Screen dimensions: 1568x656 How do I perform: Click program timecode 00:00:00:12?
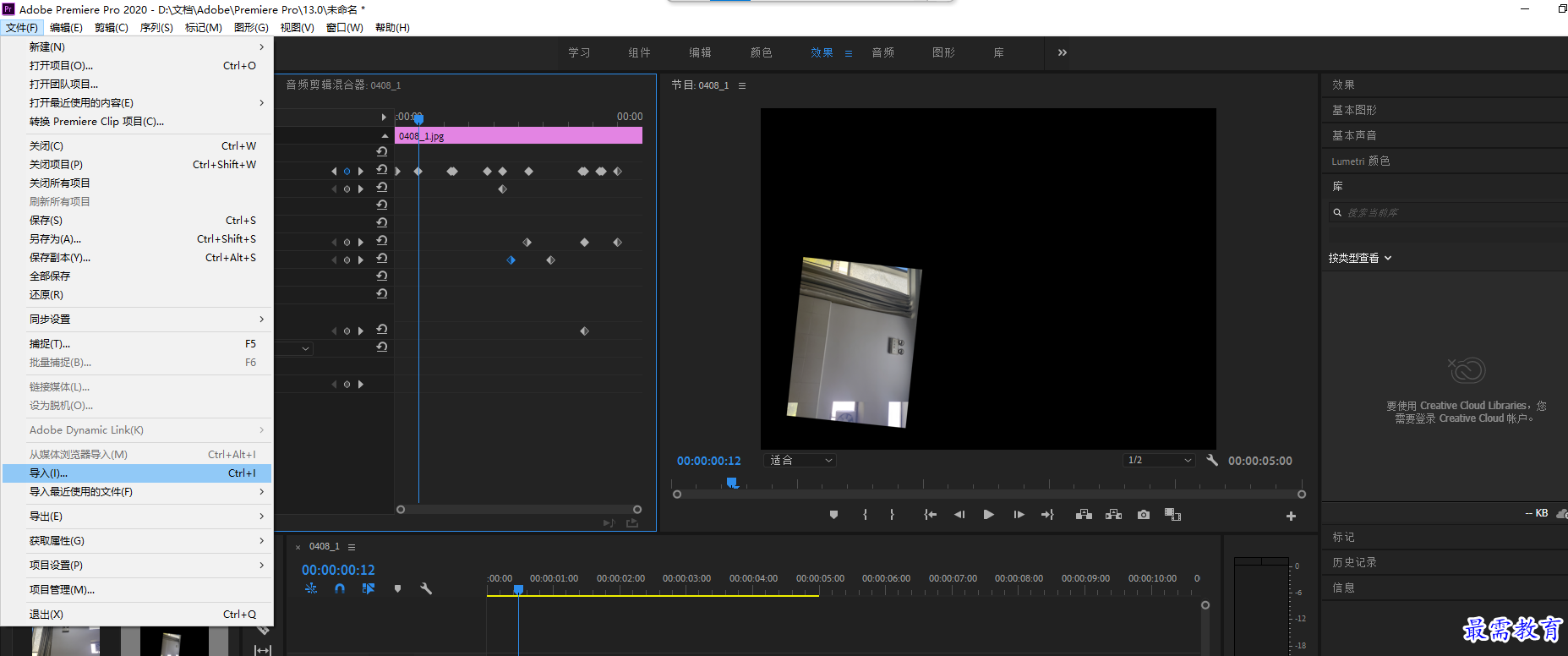pos(708,461)
